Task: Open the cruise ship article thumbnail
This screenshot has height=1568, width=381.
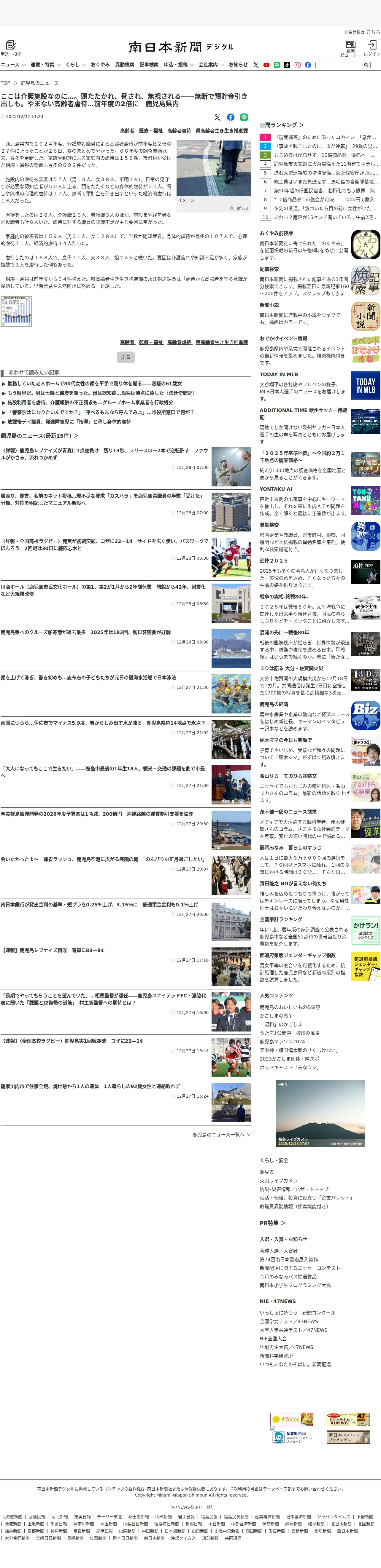Action: (x=231, y=649)
